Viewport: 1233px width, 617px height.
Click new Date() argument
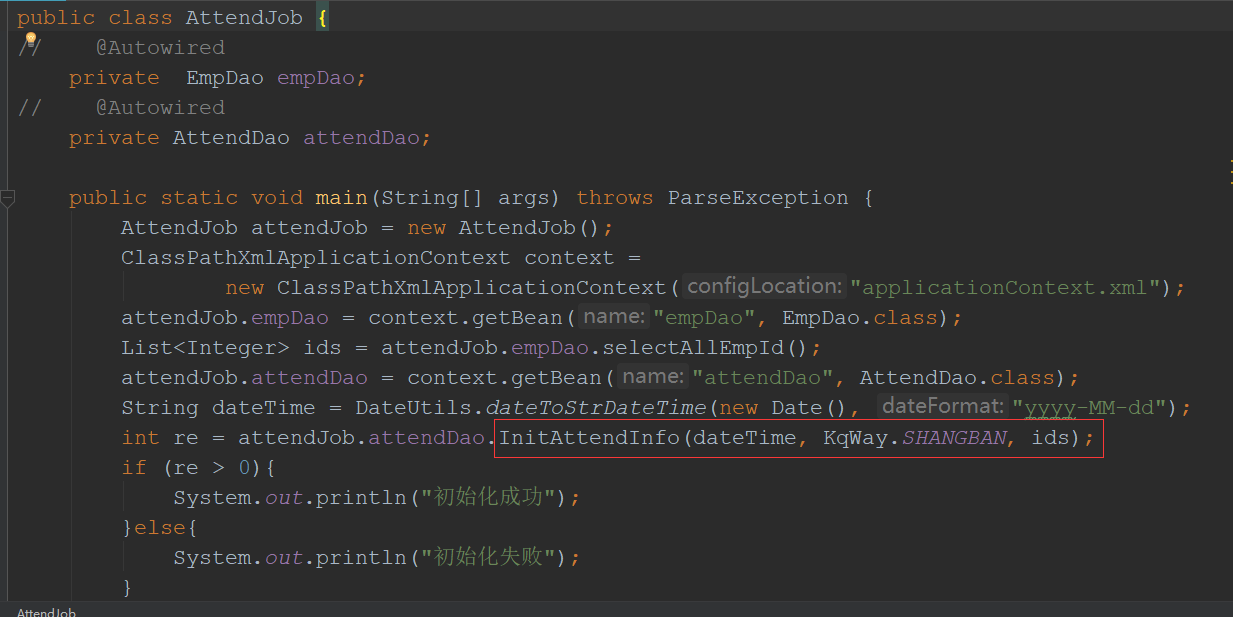(x=784, y=408)
